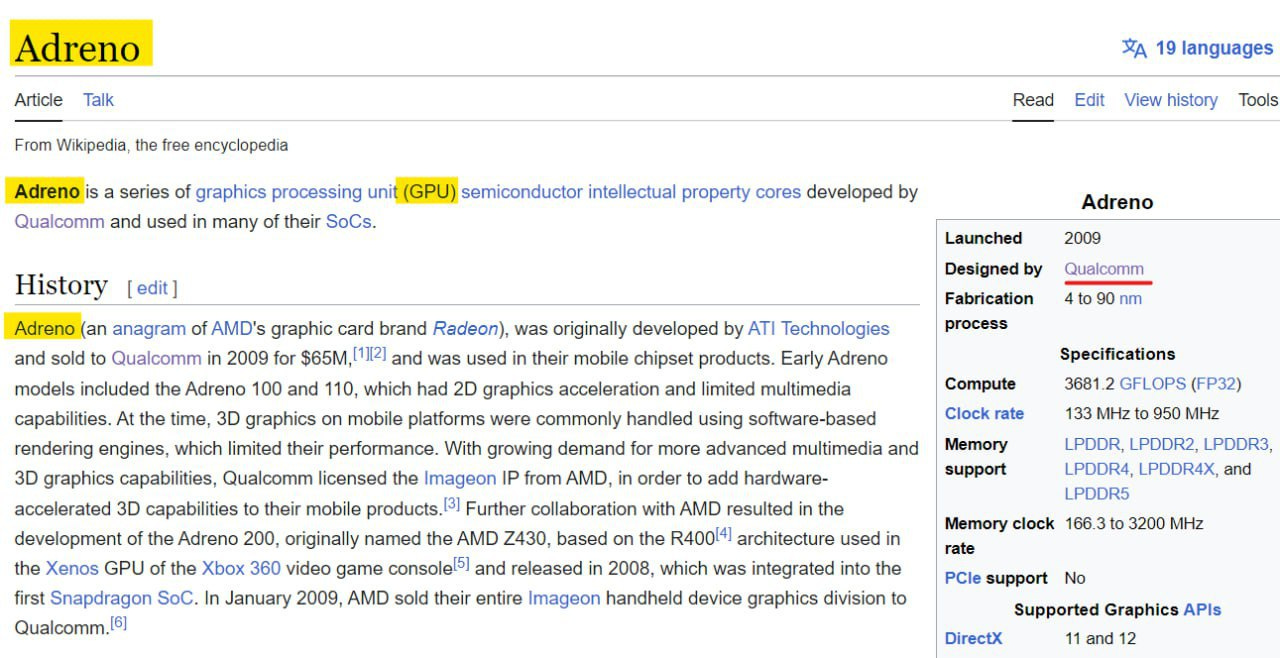Open the LPDDR4 memory link

pos(1097,468)
